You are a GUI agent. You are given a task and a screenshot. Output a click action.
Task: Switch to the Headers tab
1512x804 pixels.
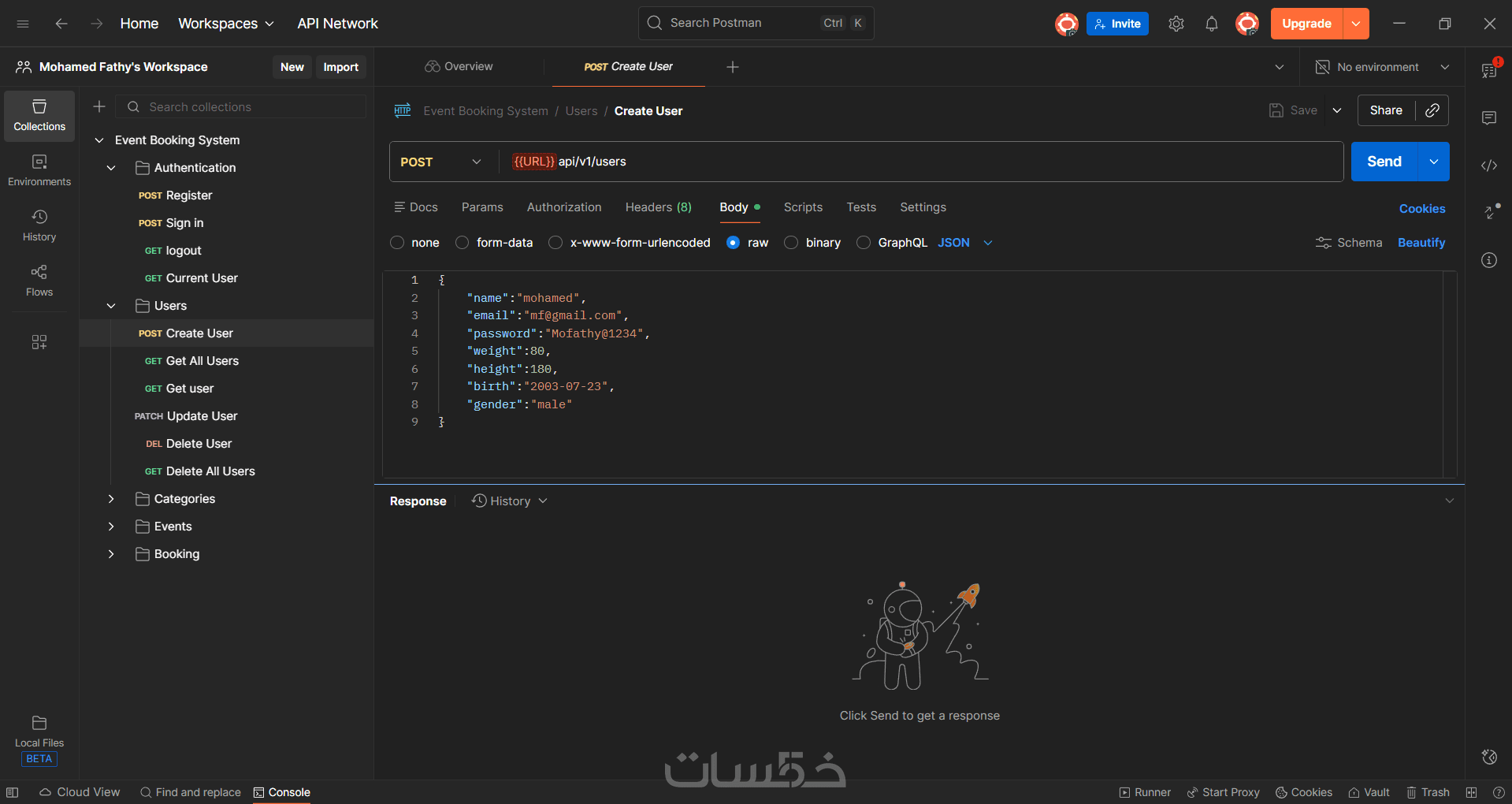coord(659,207)
